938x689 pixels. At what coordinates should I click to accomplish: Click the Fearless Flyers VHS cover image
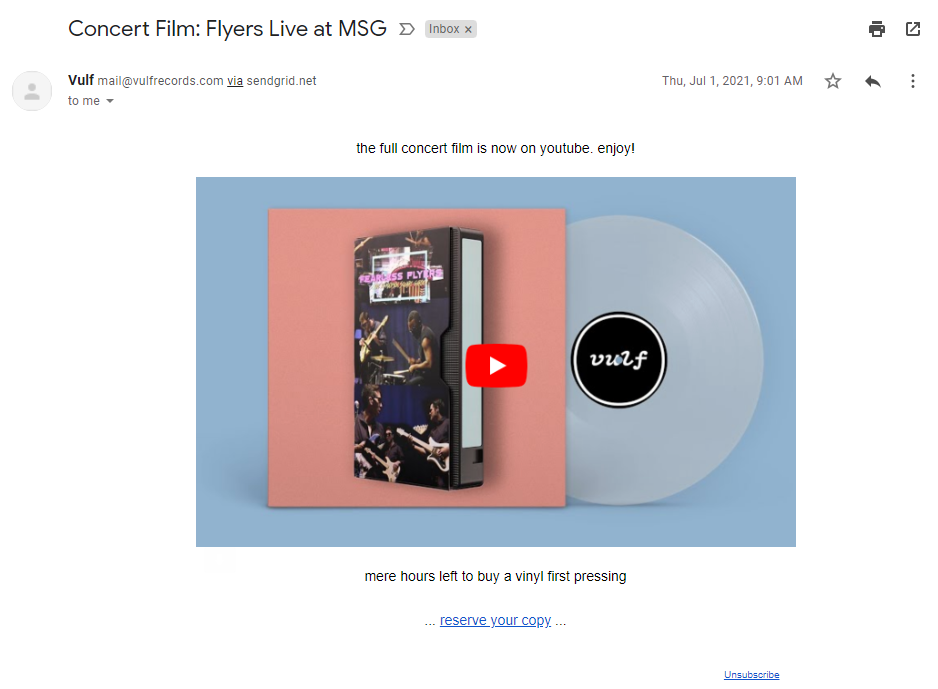(x=419, y=359)
